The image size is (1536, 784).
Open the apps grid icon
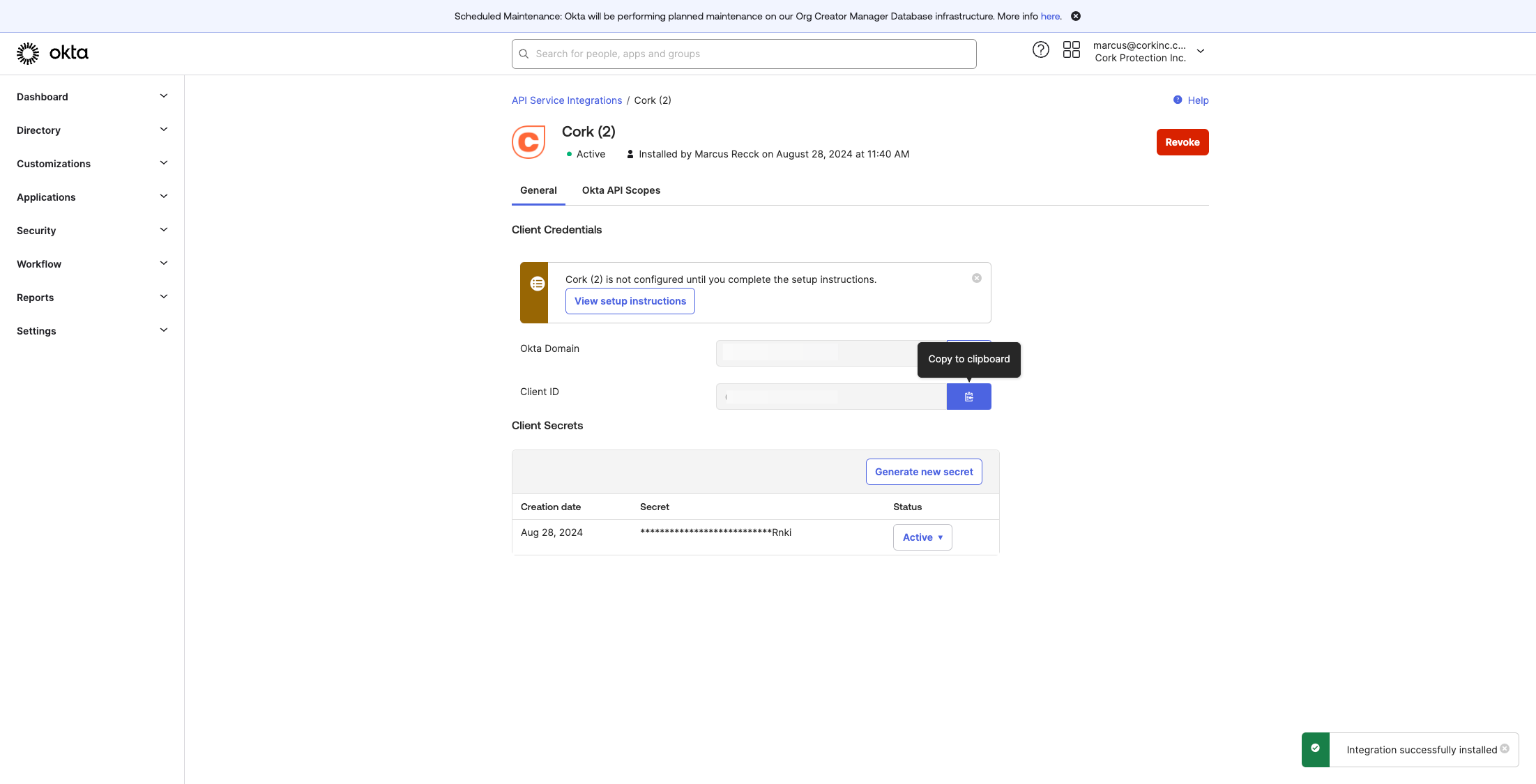(1071, 49)
